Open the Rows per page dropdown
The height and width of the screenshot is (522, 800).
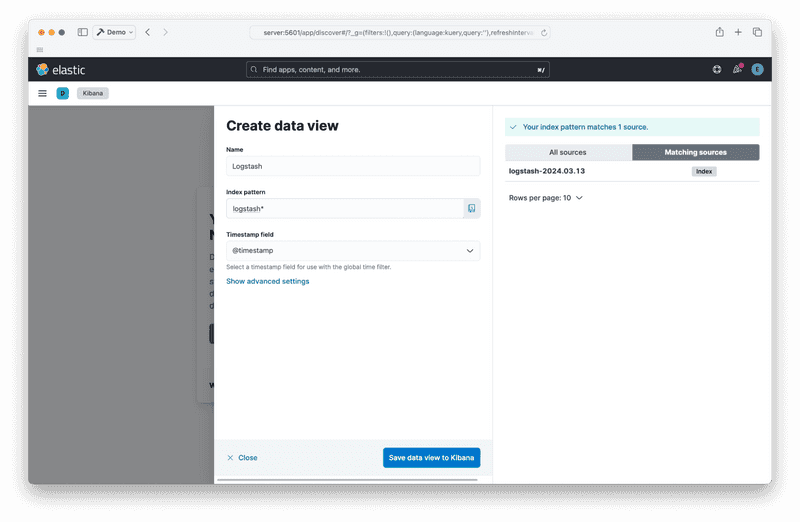(x=546, y=198)
